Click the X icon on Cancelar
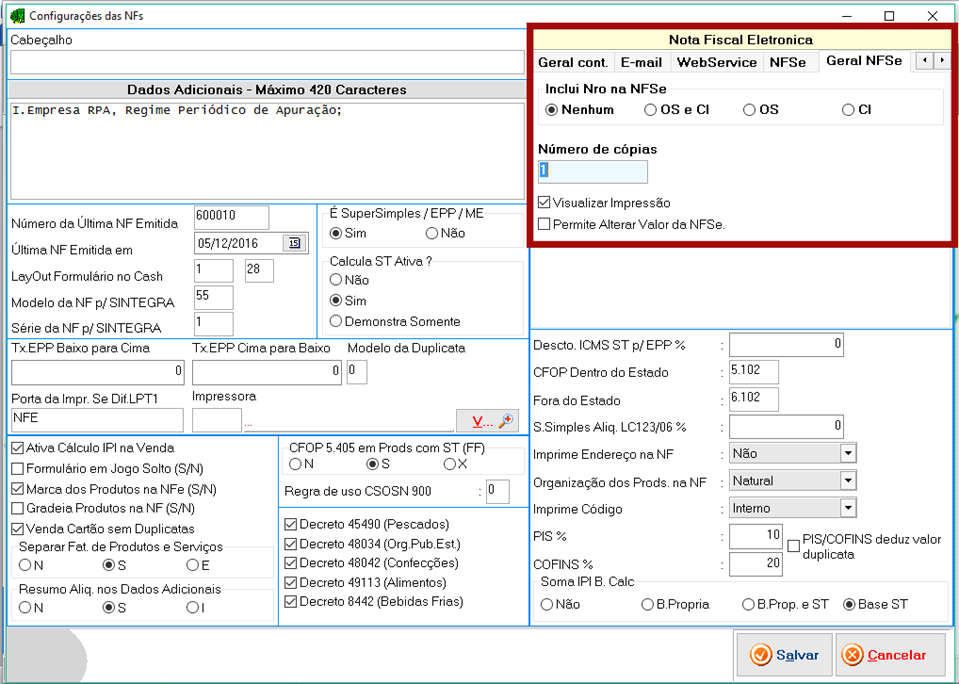The image size is (959, 684). [852, 655]
